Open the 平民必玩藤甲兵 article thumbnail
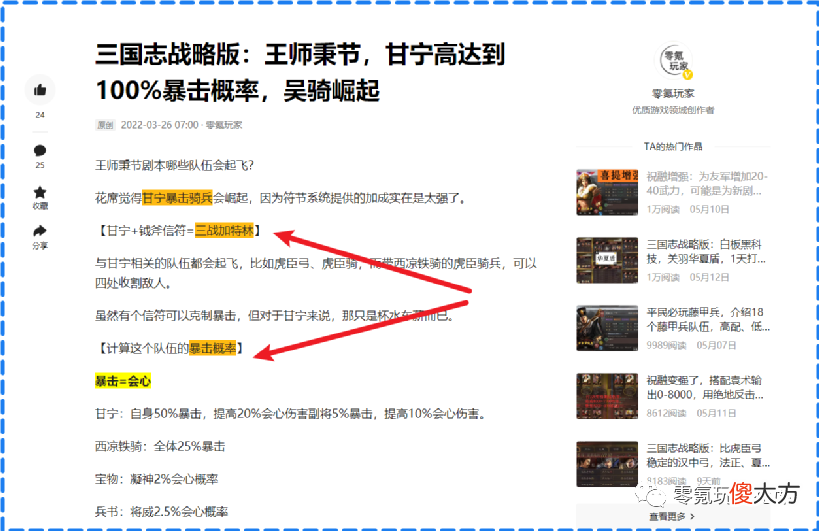The image size is (819, 531). [x=607, y=328]
